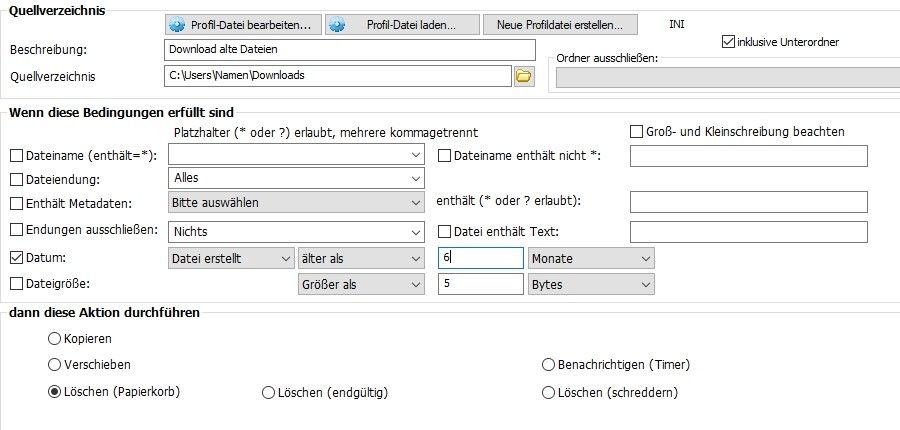Click the folder browse icon beside Quellverzeichnis
The height and width of the screenshot is (430, 900).
[x=523, y=76]
